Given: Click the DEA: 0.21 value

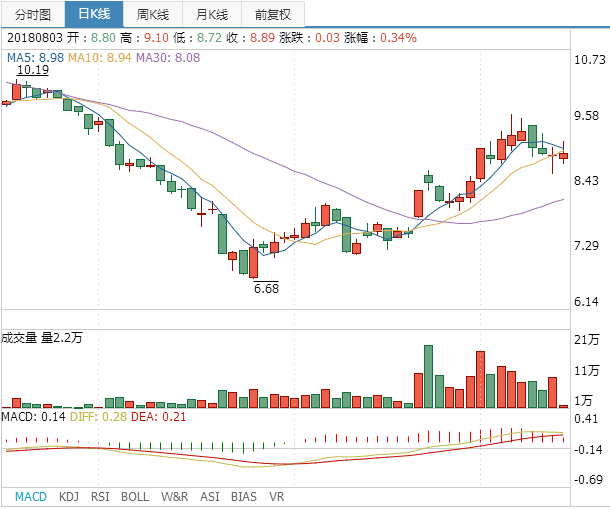Looking at the screenshot, I should point(159,417).
